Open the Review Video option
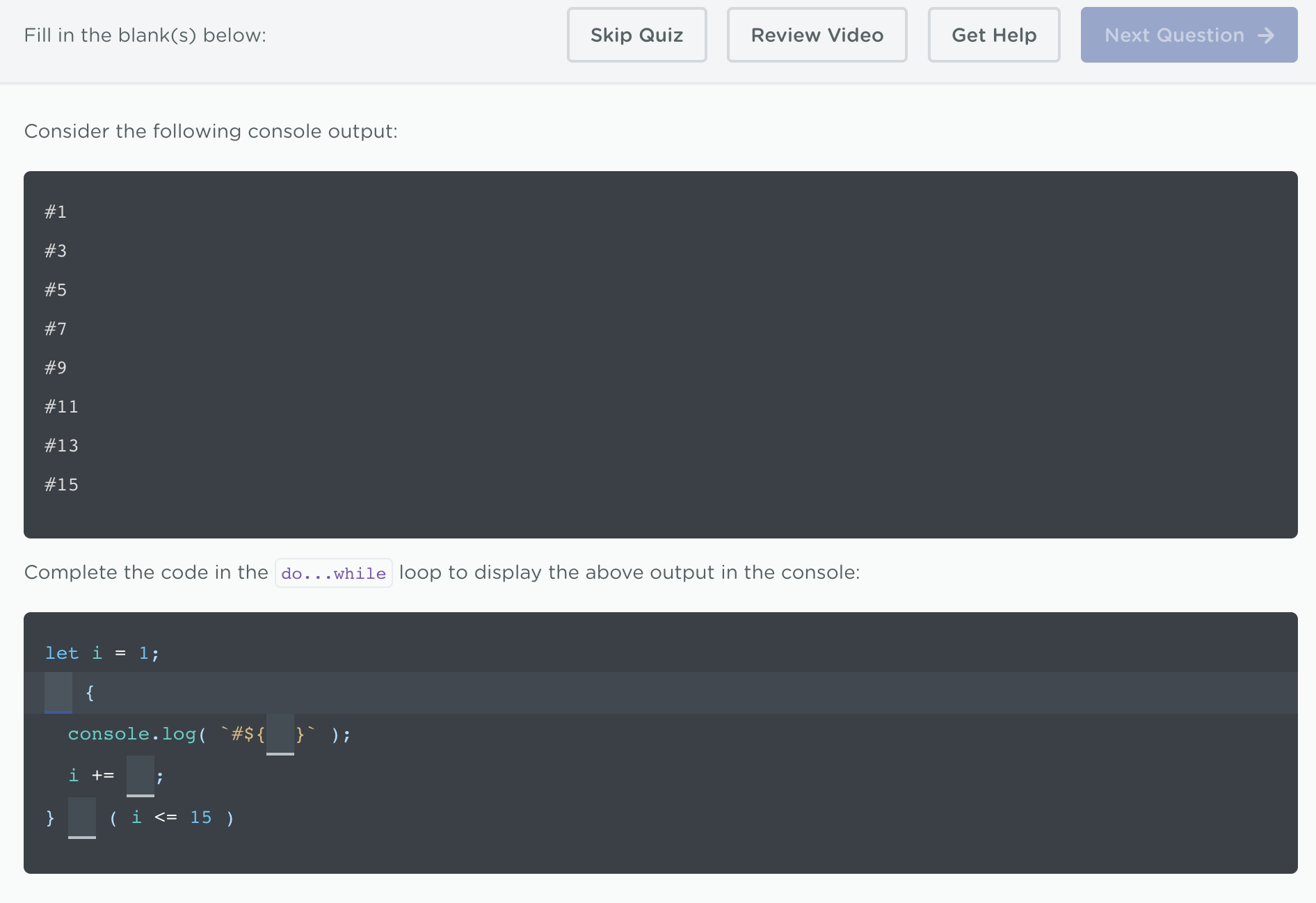This screenshot has height=903, width=1316. click(x=817, y=35)
